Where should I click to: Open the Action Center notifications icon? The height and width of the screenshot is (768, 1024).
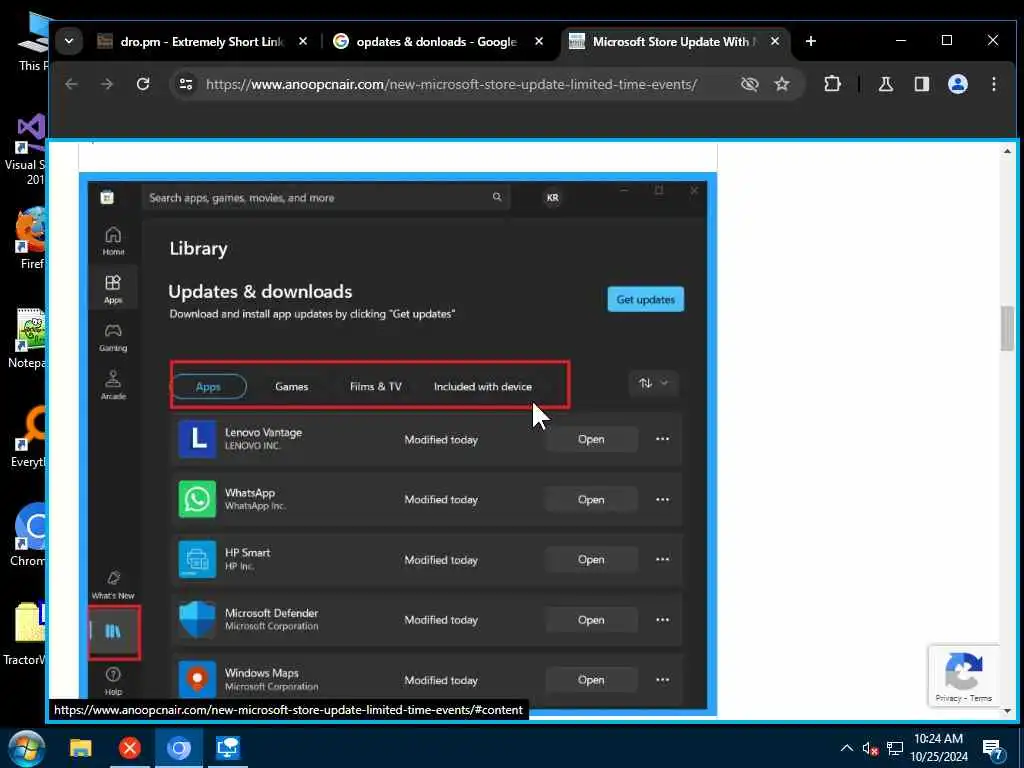click(x=993, y=749)
